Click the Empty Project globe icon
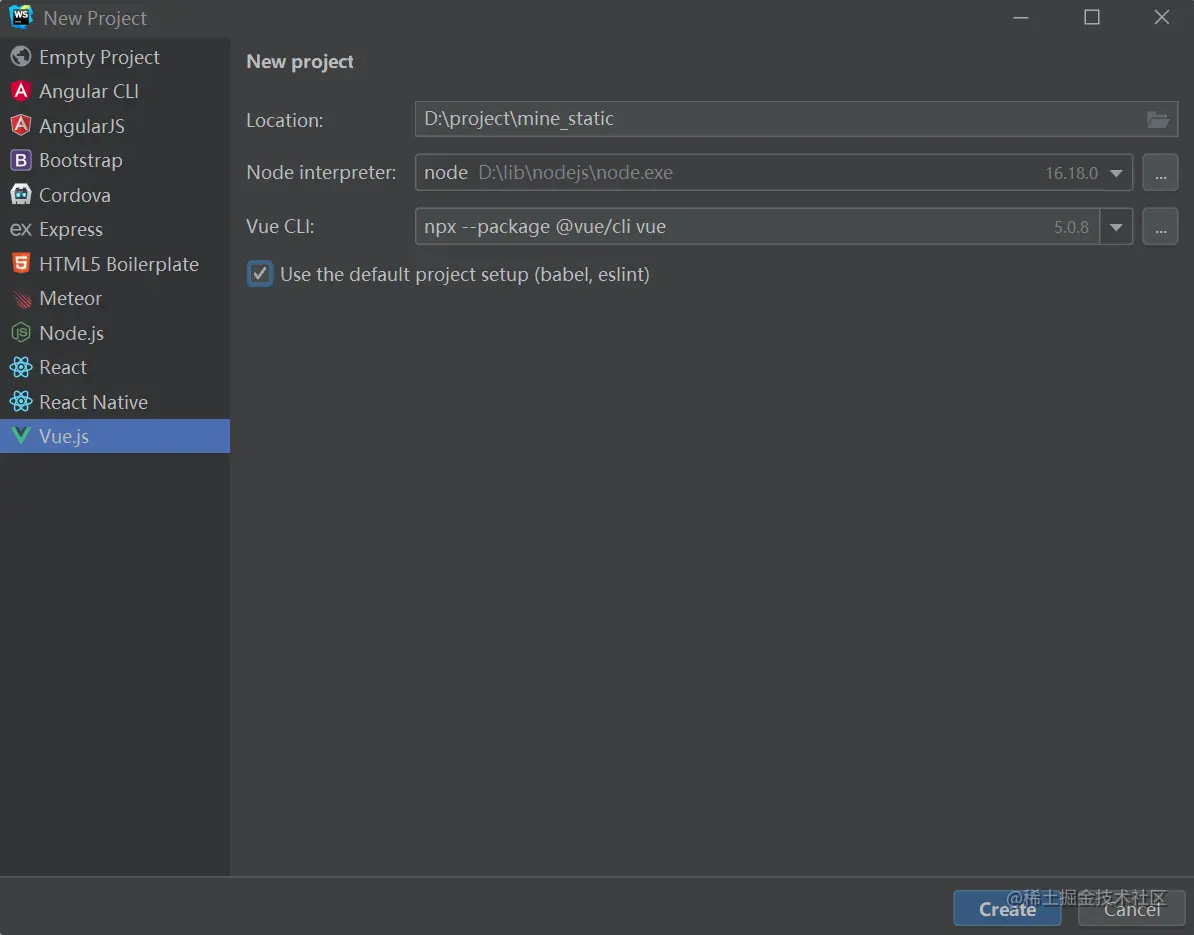 pos(21,57)
